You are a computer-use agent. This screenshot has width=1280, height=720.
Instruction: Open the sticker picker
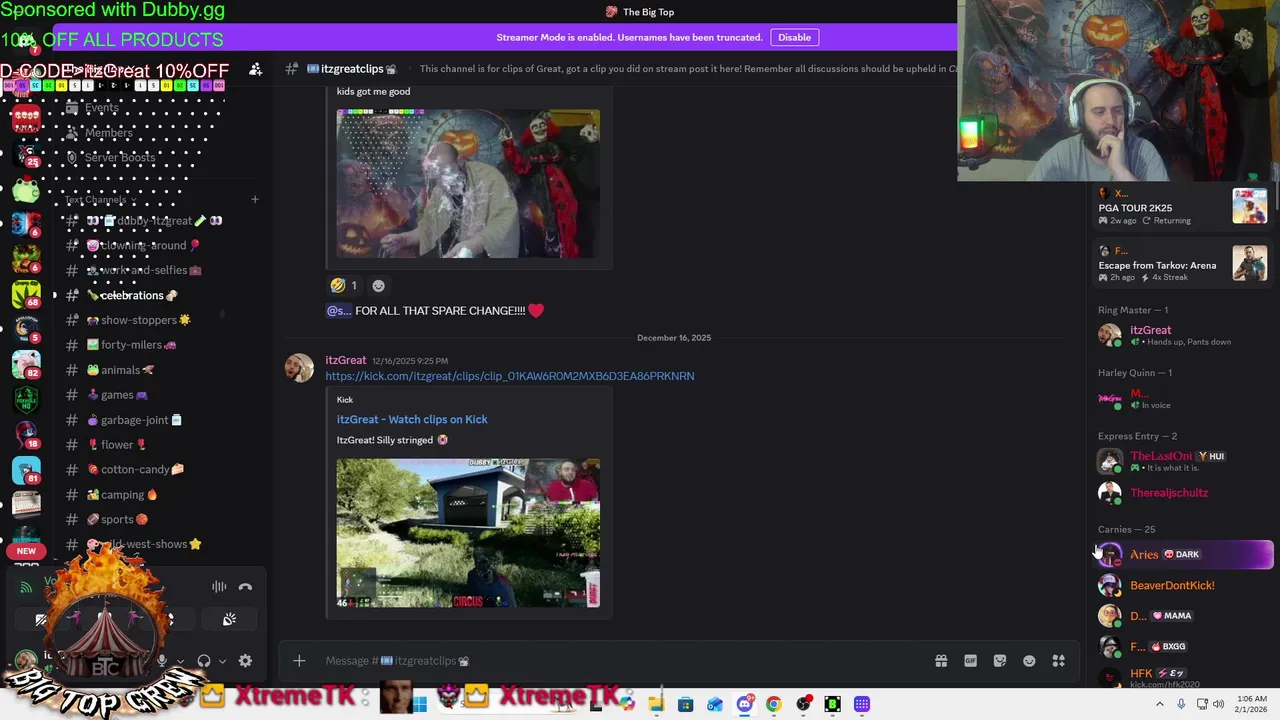pyautogui.click(x=1000, y=661)
